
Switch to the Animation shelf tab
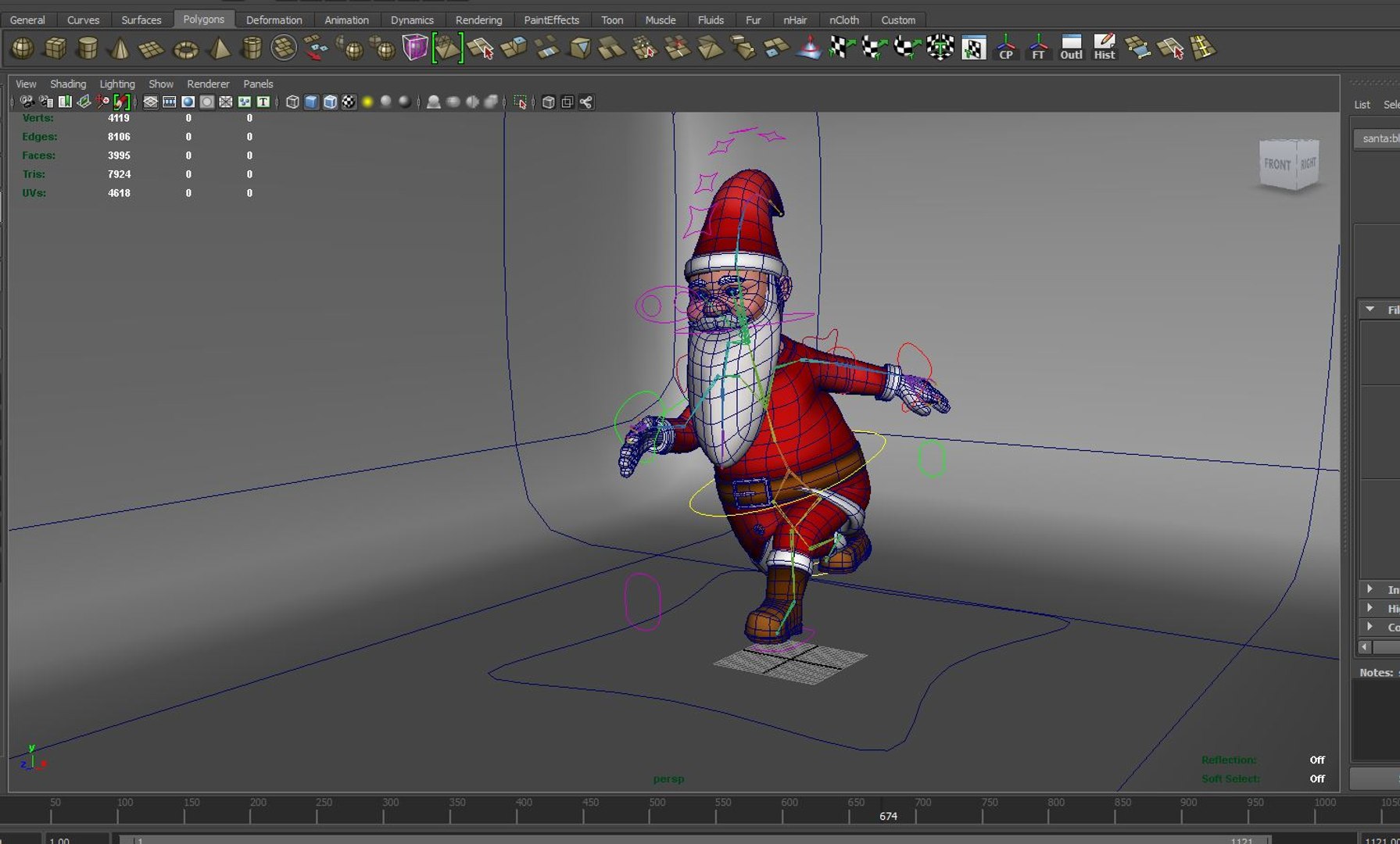point(346,20)
